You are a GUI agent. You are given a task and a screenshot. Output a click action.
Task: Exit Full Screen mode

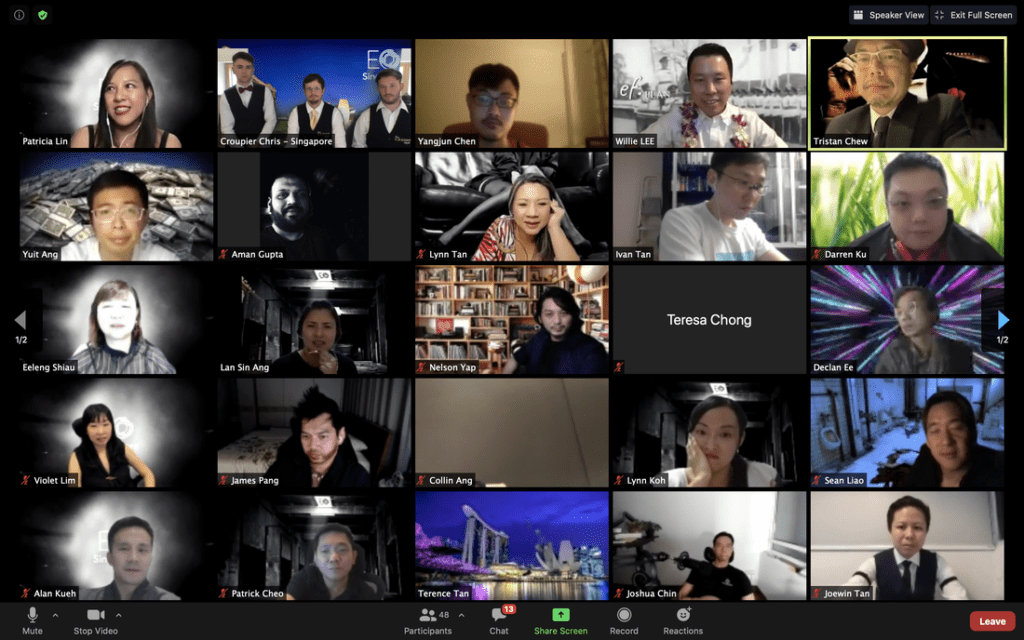973,15
